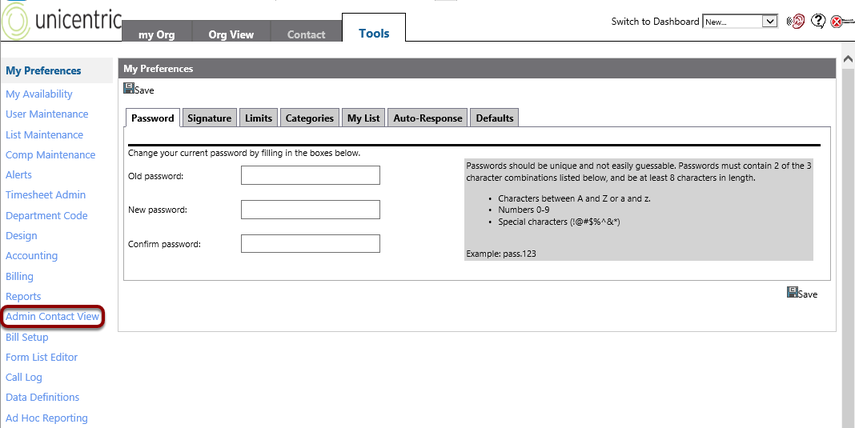Focus the Confirm password field

[310, 244]
